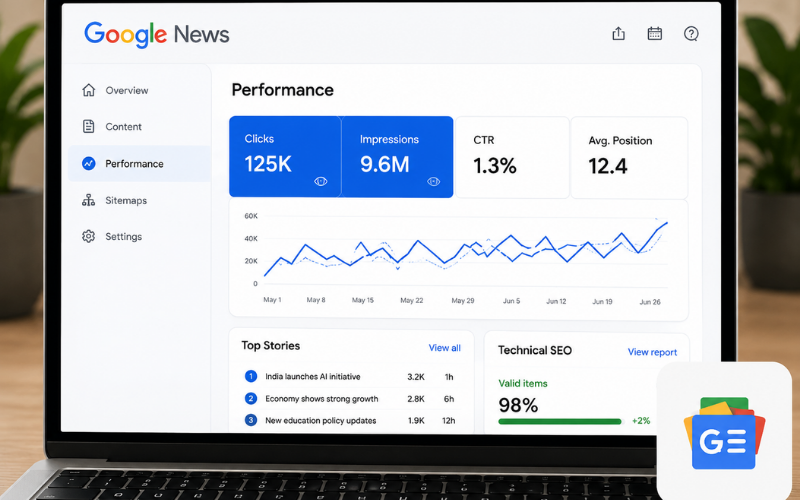Click the Jun 19 axis label
800x500 pixels.
click(602, 302)
